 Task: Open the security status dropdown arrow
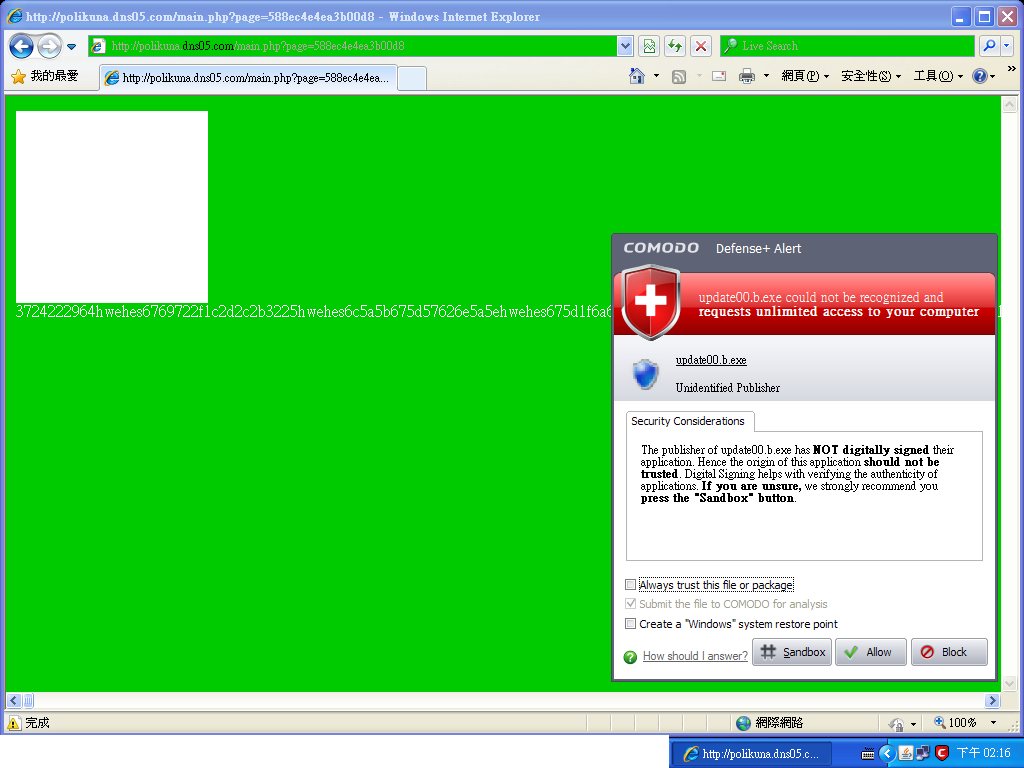click(913, 724)
